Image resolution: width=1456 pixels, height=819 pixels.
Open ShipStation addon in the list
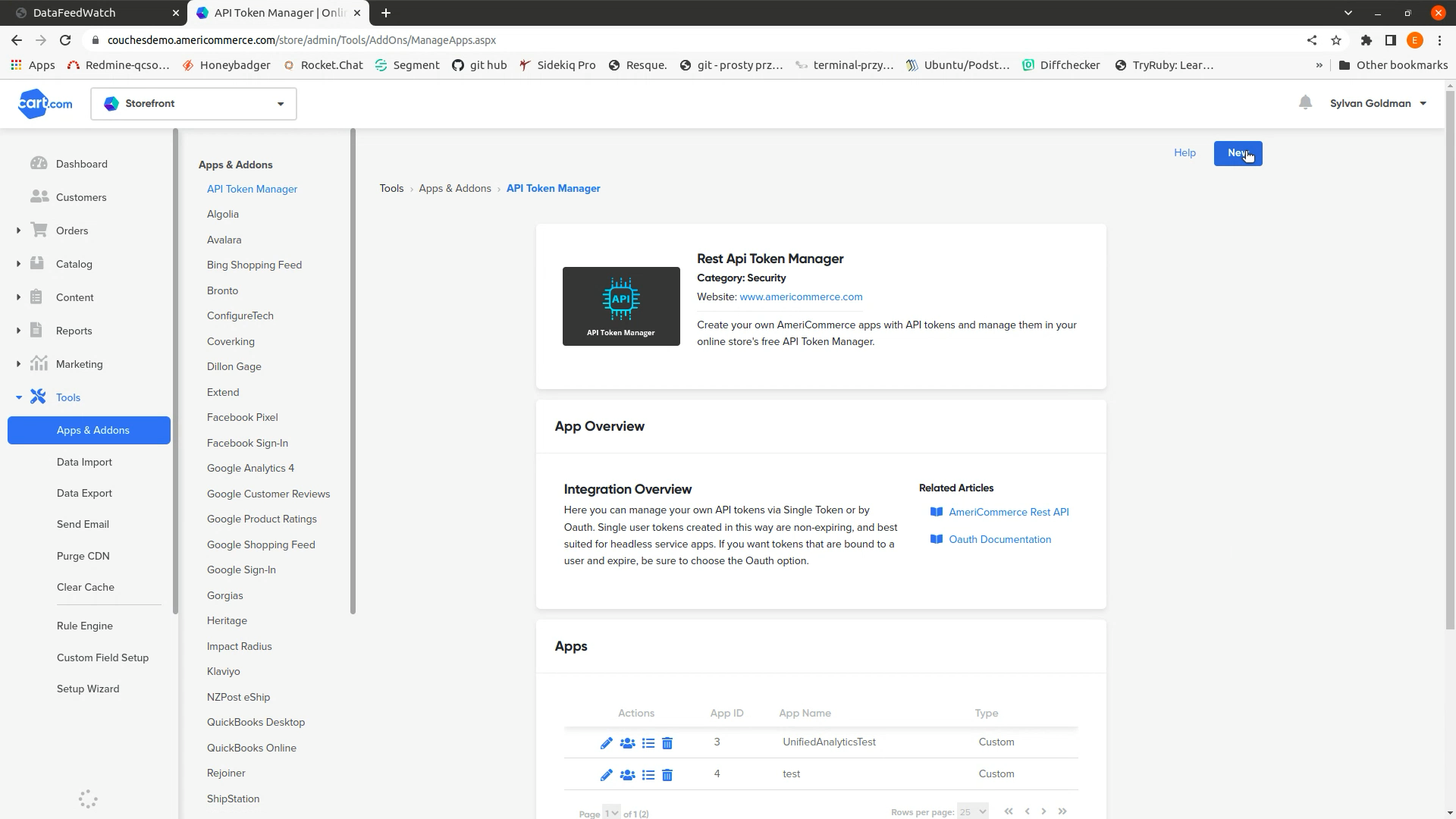tap(233, 799)
